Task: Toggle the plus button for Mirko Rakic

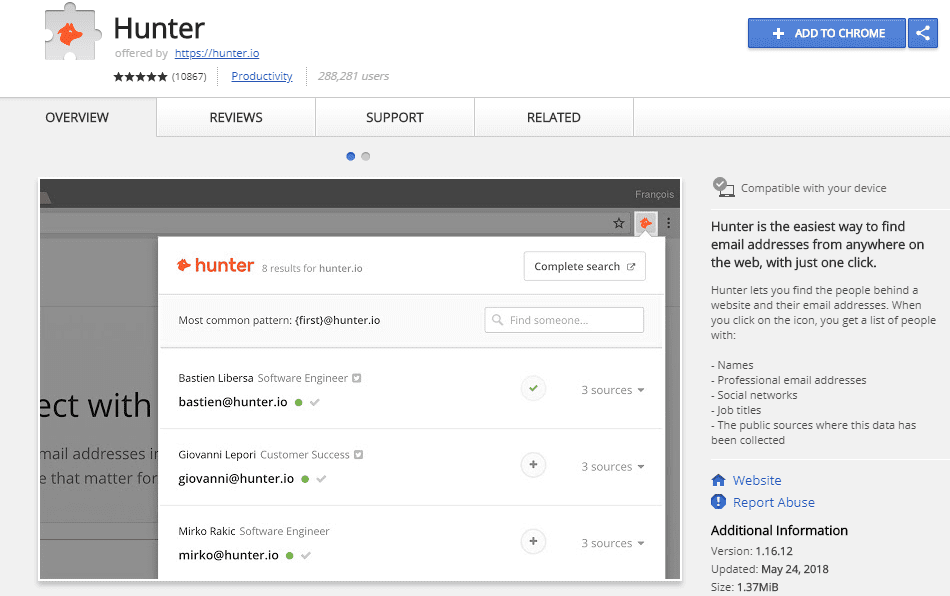Action: (x=534, y=541)
